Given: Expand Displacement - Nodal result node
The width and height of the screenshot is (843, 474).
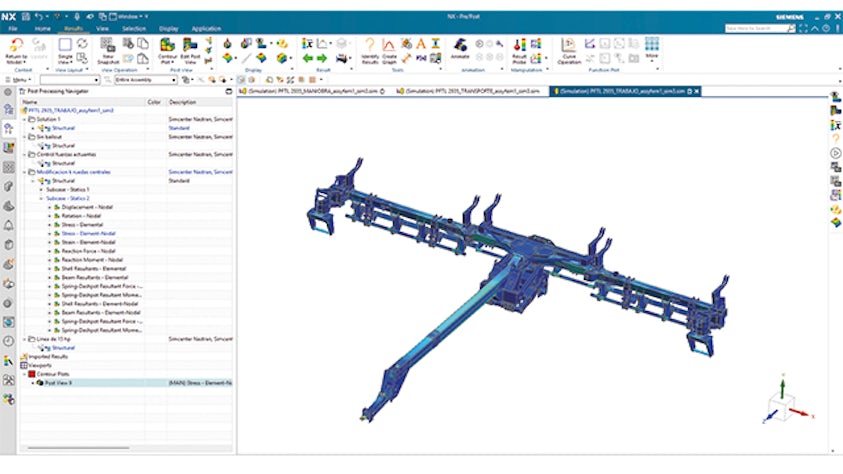Looking at the screenshot, I should [x=48, y=205].
